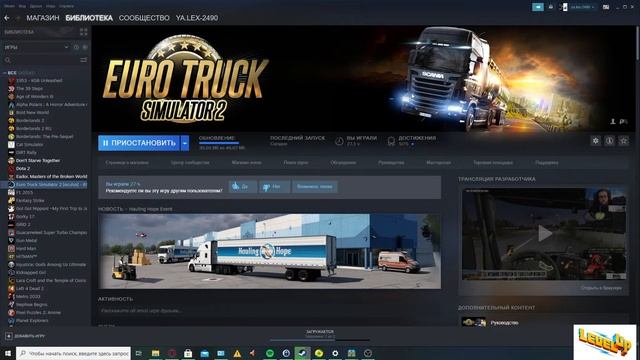Viewport: 640px width, 360px height.
Task: Open the YA.LEX-2490 profile tab
Action: [197, 18]
